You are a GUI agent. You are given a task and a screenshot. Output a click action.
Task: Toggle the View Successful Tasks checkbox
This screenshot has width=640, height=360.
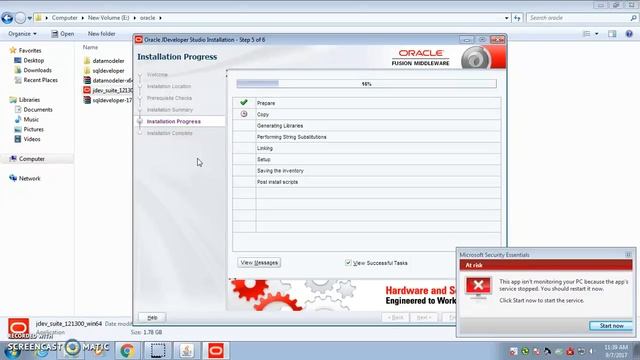[x=348, y=263]
